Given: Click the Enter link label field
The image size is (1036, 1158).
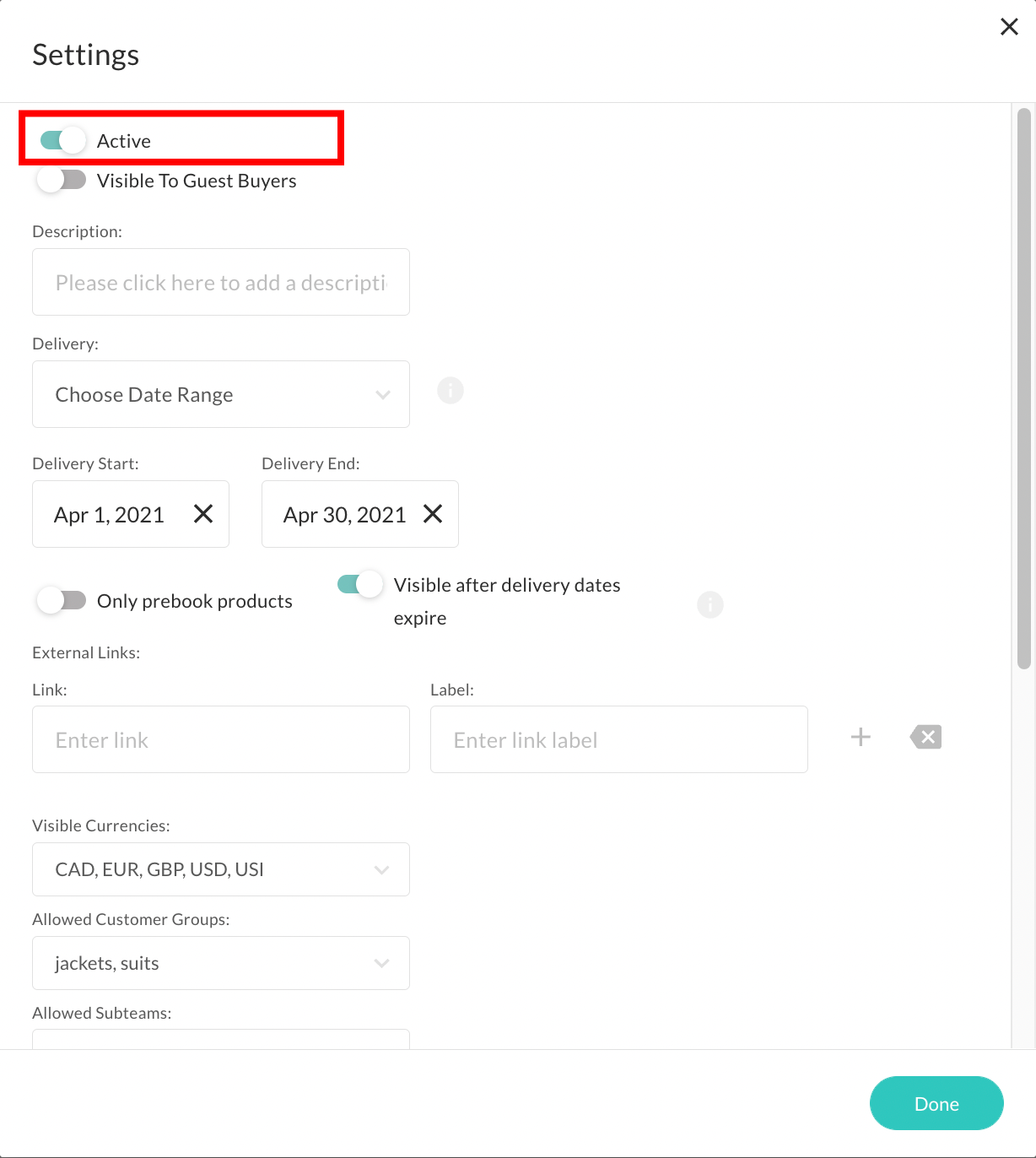Looking at the screenshot, I should coord(619,739).
